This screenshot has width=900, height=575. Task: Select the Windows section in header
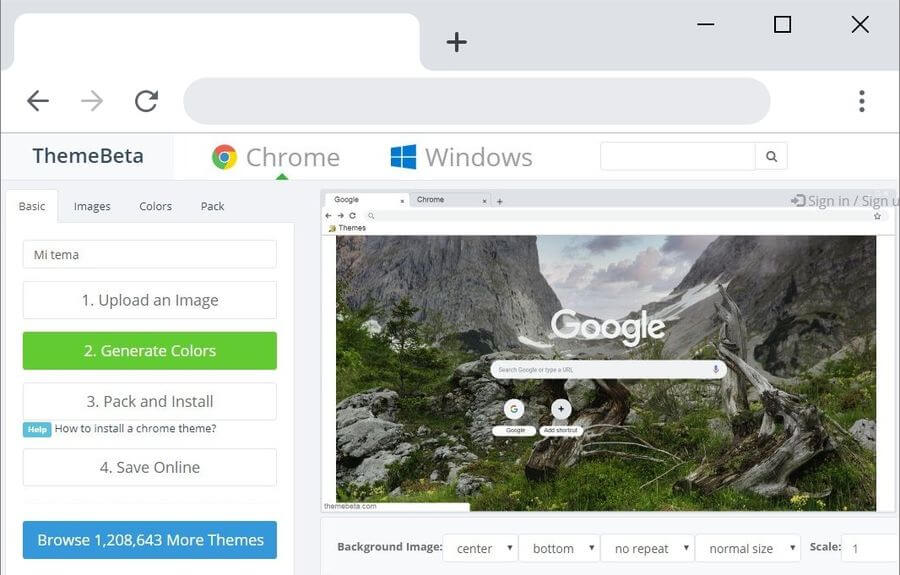click(x=461, y=157)
